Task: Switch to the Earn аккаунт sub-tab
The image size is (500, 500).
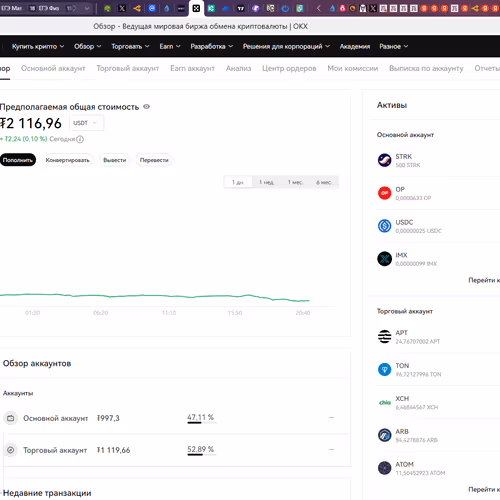Action: coord(192,68)
